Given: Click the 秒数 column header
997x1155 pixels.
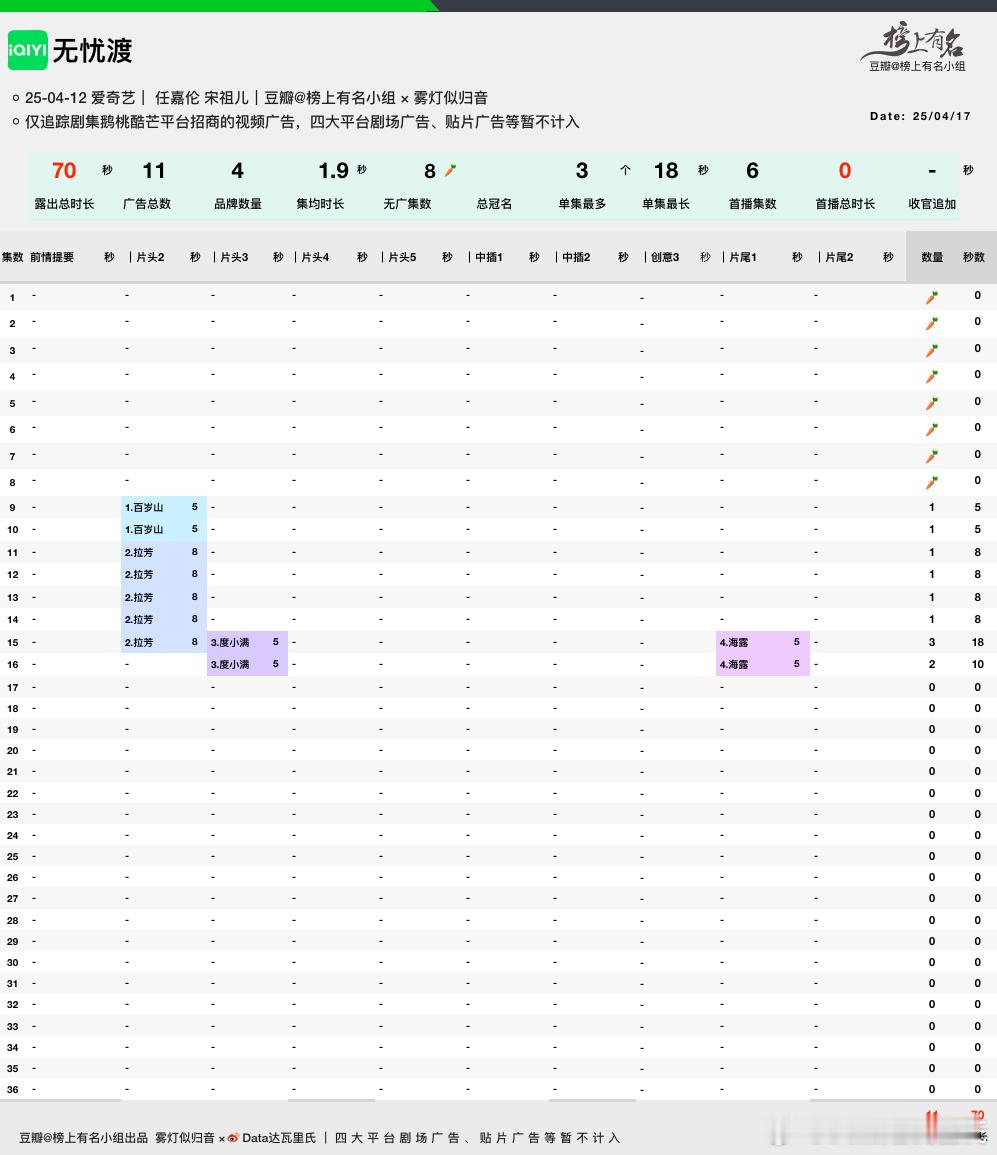Looking at the screenshot, I should (x=974, y=257).
